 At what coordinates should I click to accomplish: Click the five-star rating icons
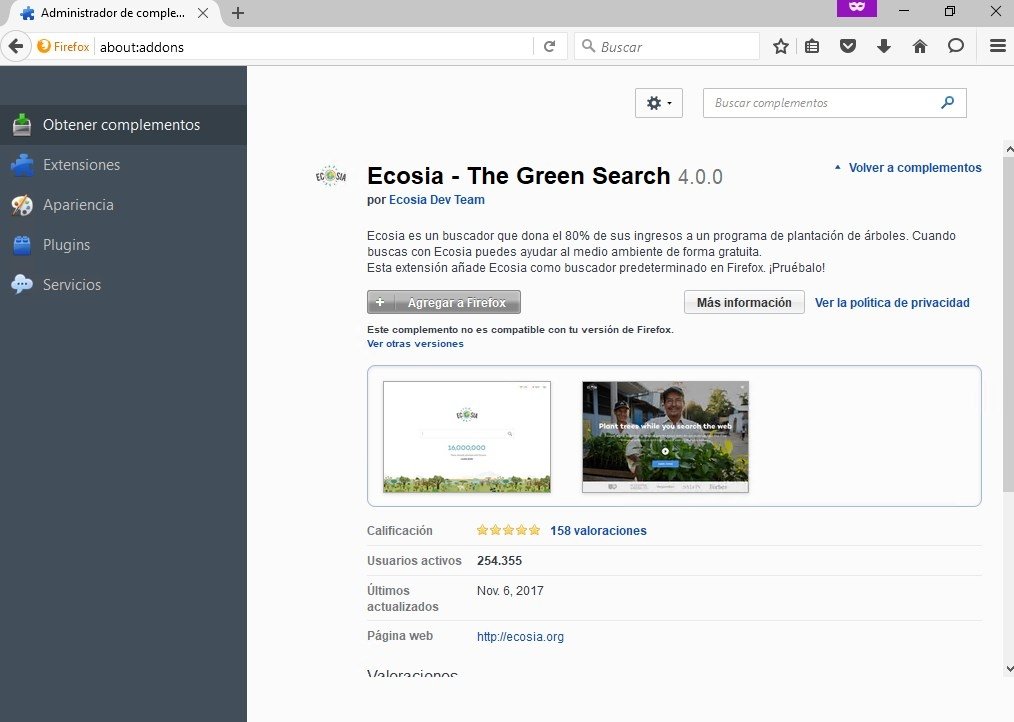click(508, 531)
